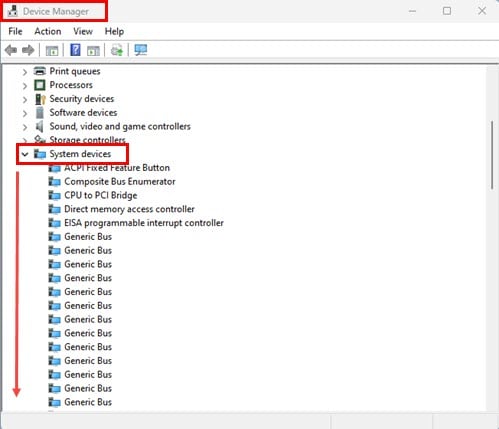Open the File menu
Screen dimensions: 499x429
pos(15,31)
